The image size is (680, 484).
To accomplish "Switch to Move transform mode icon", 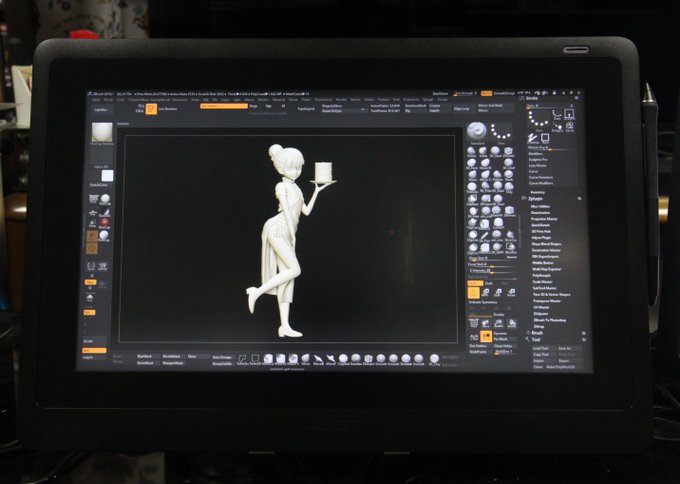I will pyautogui.click(x=486, y=292).
